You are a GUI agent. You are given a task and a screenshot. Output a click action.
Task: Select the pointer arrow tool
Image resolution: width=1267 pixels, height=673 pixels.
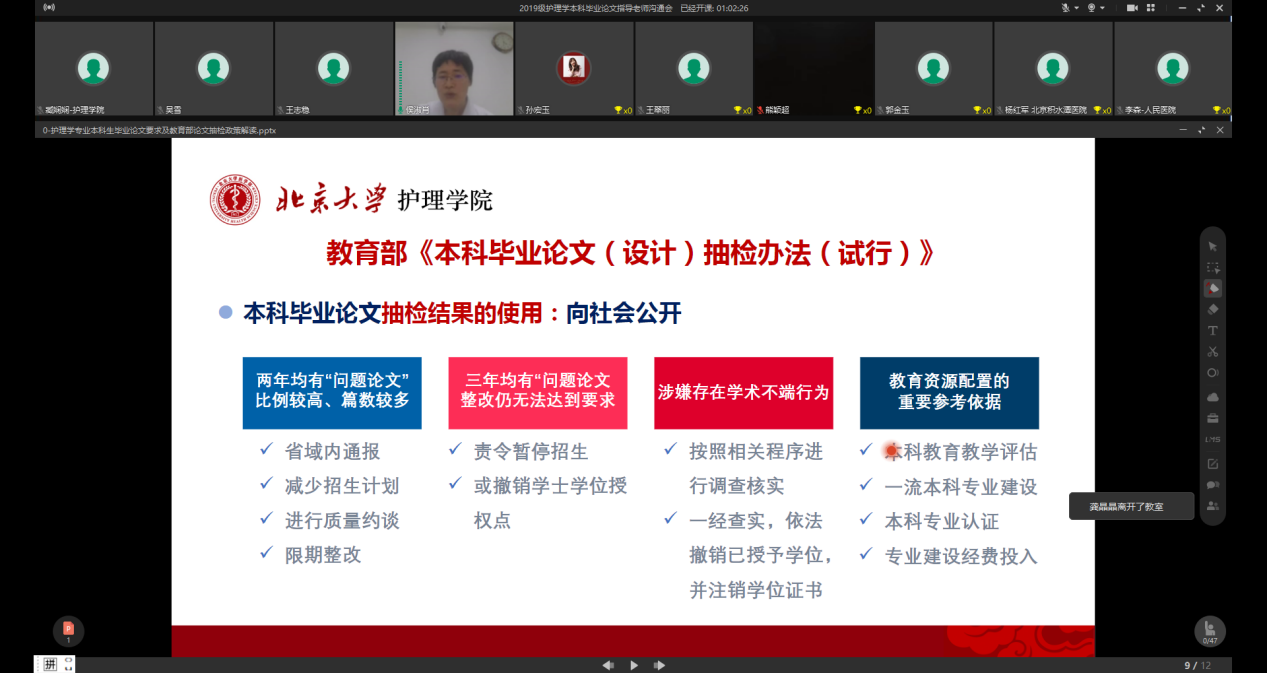[1212, 246]
